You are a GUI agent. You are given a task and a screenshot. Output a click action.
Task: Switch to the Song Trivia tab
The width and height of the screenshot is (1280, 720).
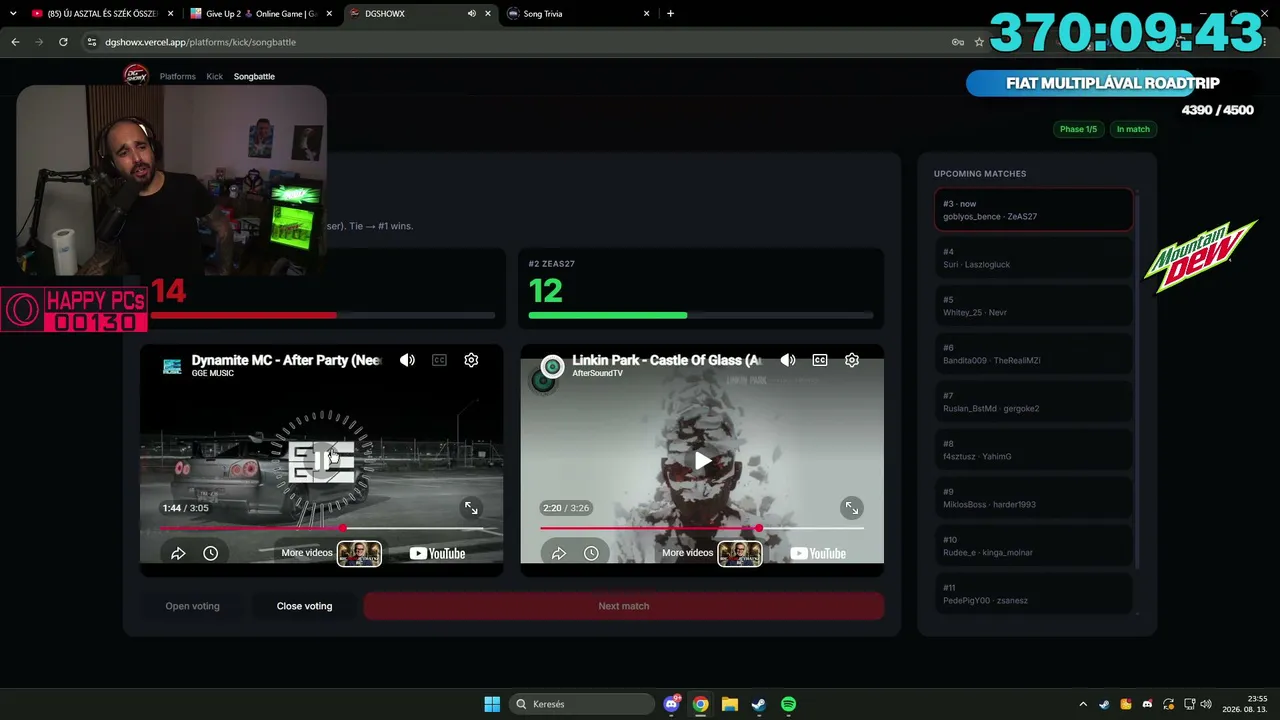pyautogui.click(x=577, y=14)
